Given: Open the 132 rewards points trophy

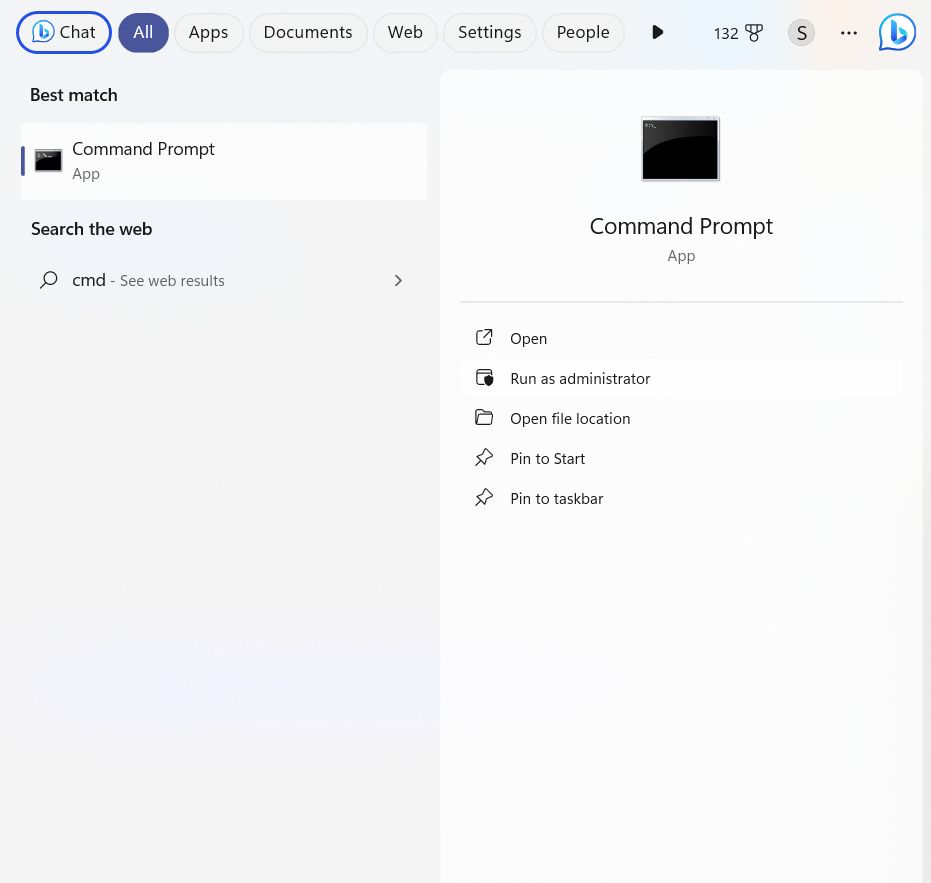Looking at the screenshot, I should [x=738, y=33].
